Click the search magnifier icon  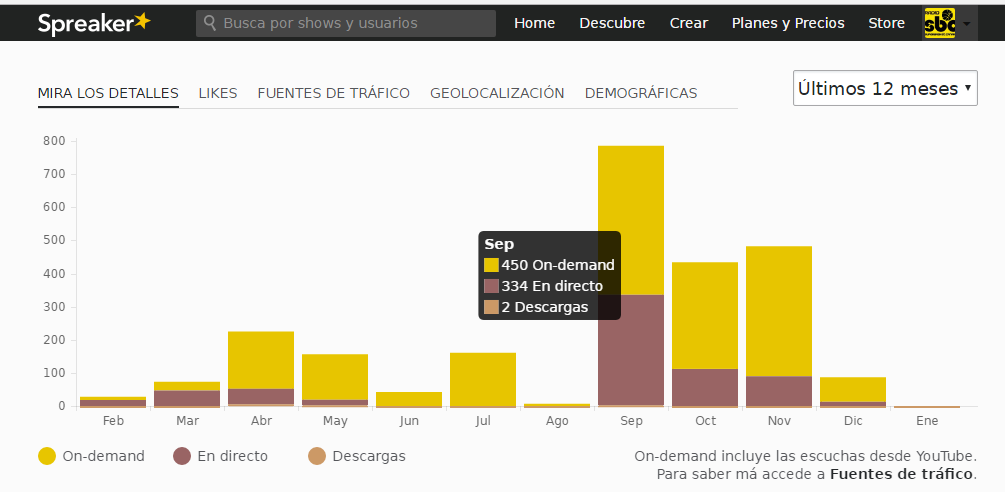(x=209, y=22)
